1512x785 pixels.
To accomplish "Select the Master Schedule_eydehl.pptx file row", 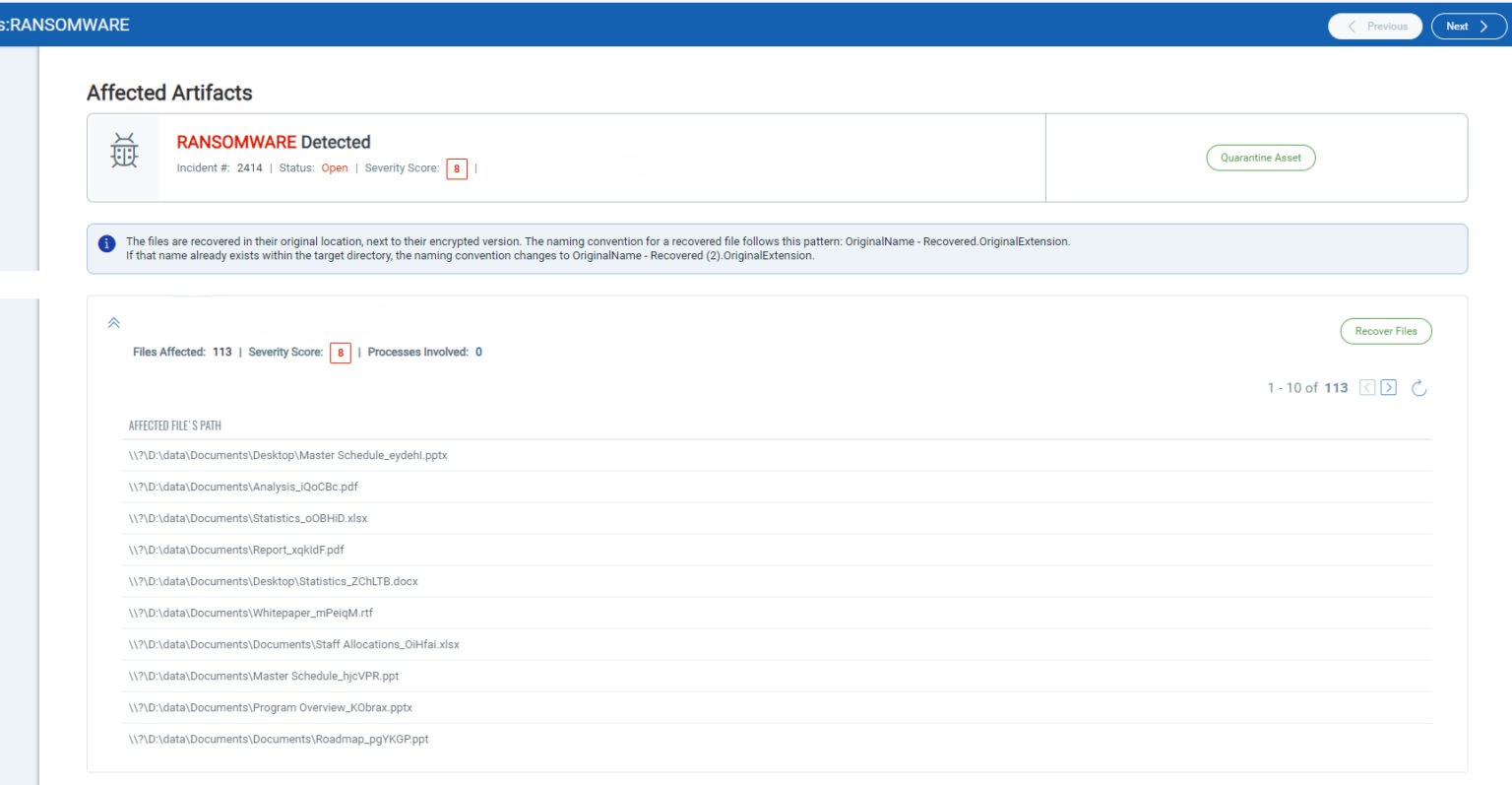I will click(x=287, y=455).
